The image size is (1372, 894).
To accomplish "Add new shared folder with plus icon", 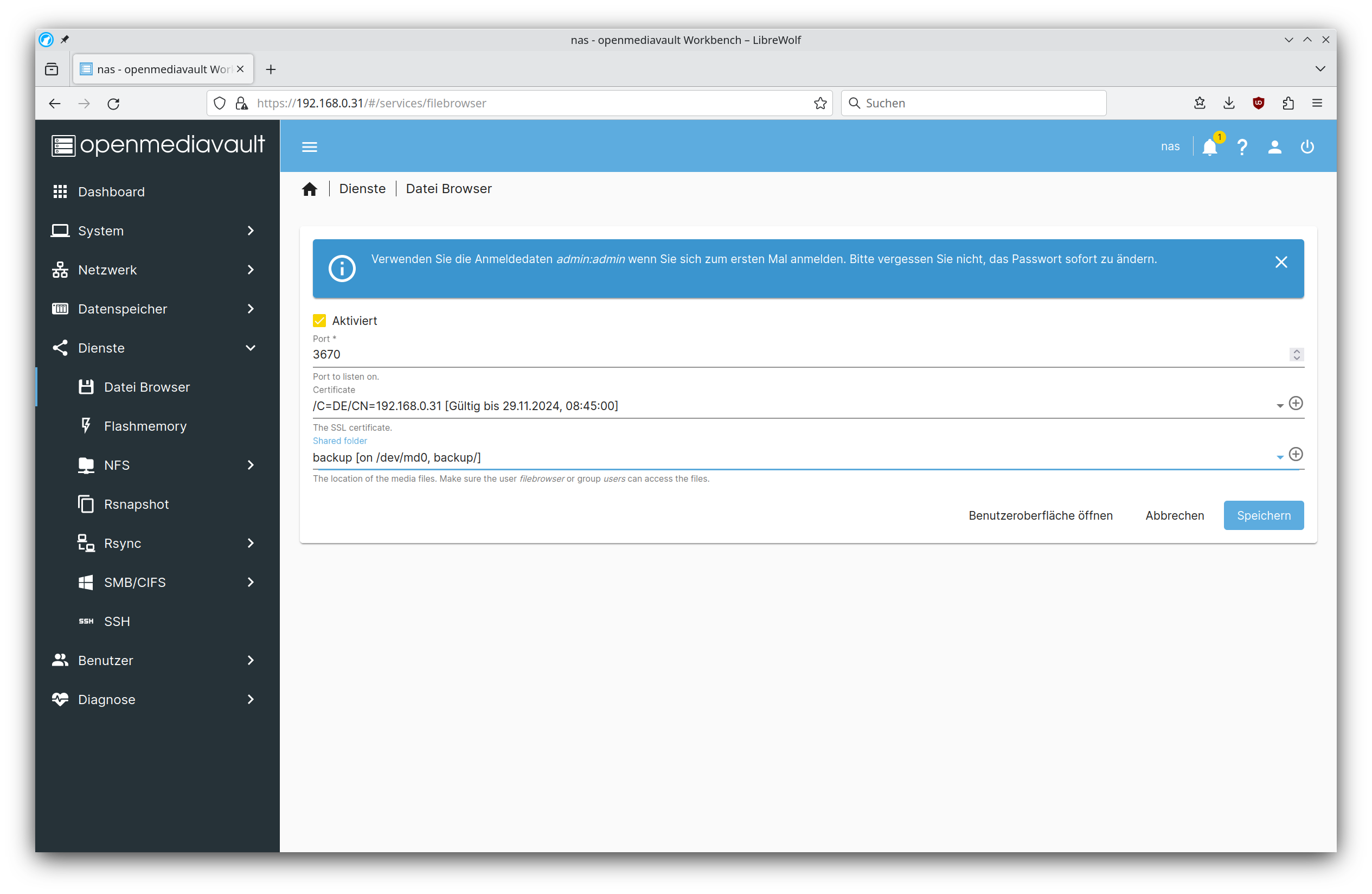I will 1296,454.
